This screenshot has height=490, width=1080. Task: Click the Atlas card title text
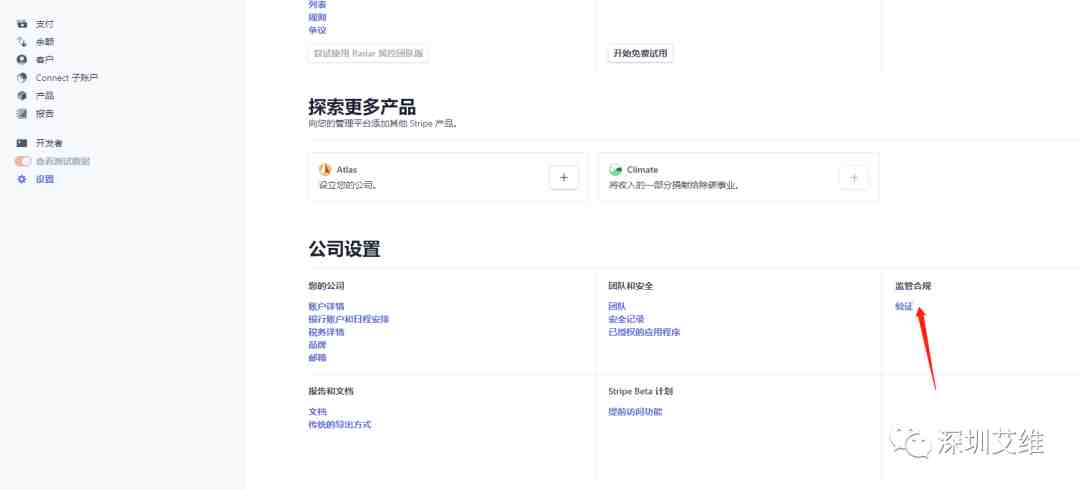coord(347,170)
